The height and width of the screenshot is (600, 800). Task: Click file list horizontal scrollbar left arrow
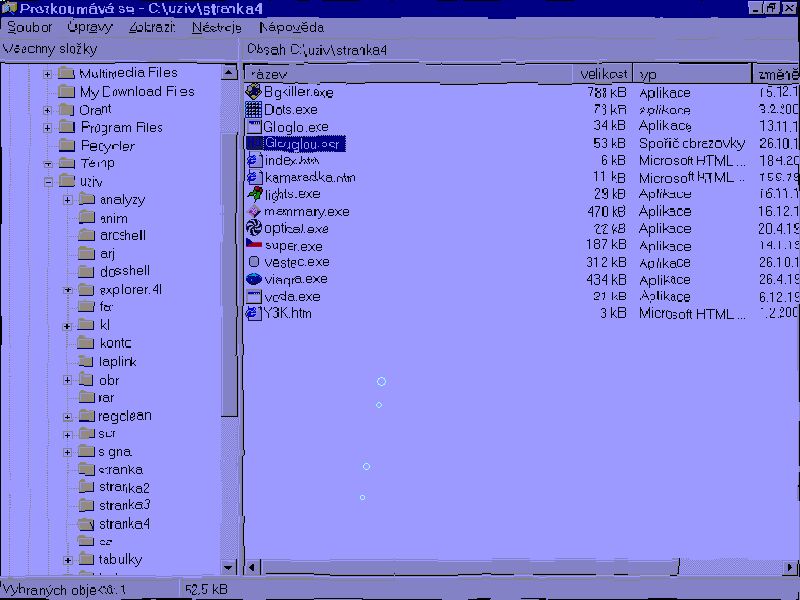[253, 567]
